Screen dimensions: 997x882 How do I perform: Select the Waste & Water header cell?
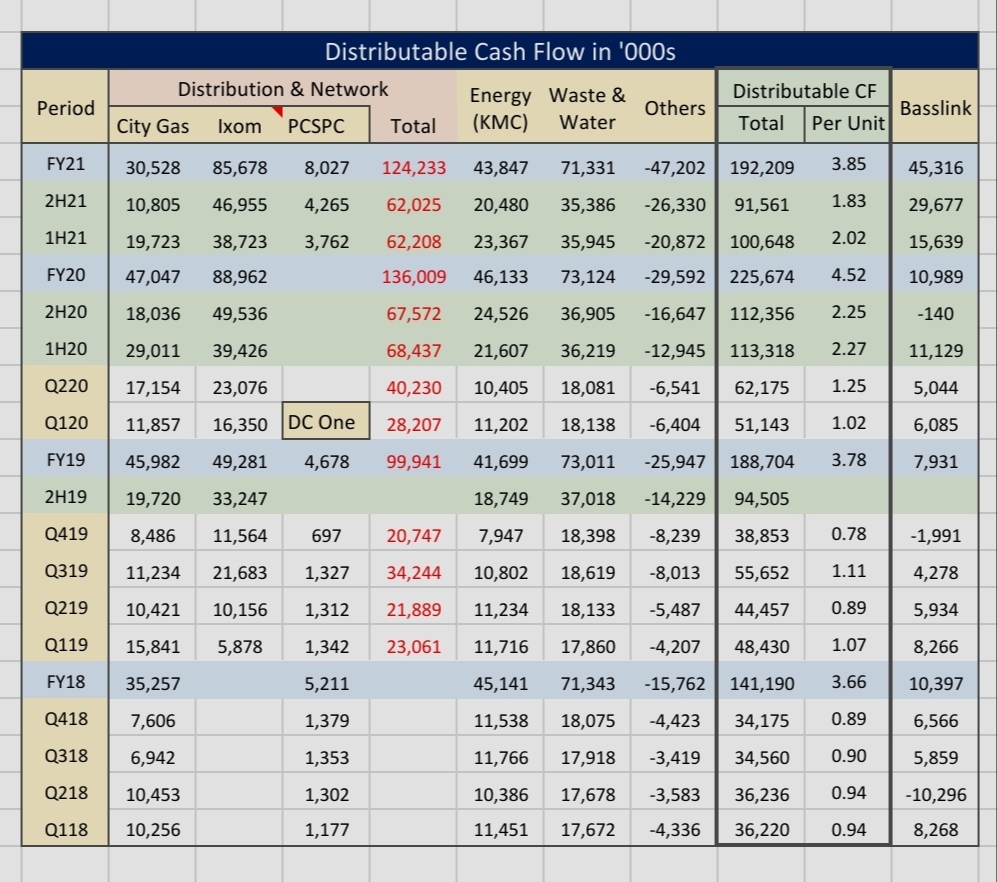587,109
